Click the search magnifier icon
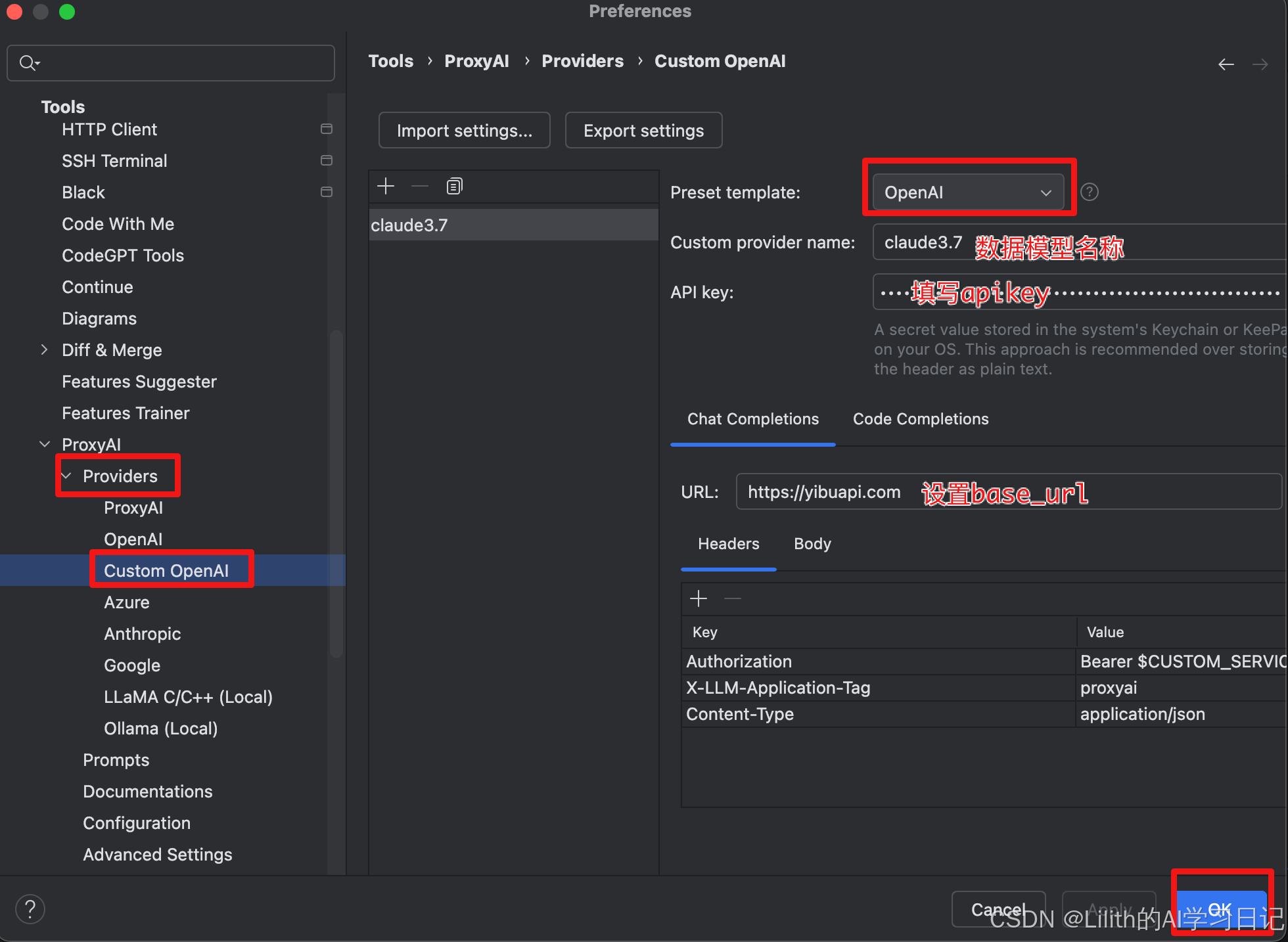 [28, 63]
